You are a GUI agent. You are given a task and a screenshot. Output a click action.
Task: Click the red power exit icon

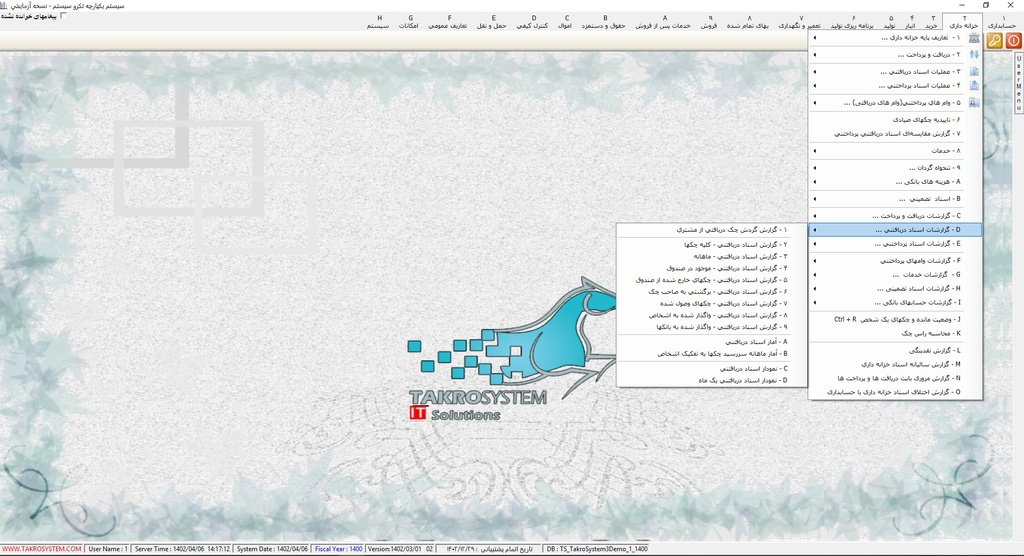pos(1013,41)
